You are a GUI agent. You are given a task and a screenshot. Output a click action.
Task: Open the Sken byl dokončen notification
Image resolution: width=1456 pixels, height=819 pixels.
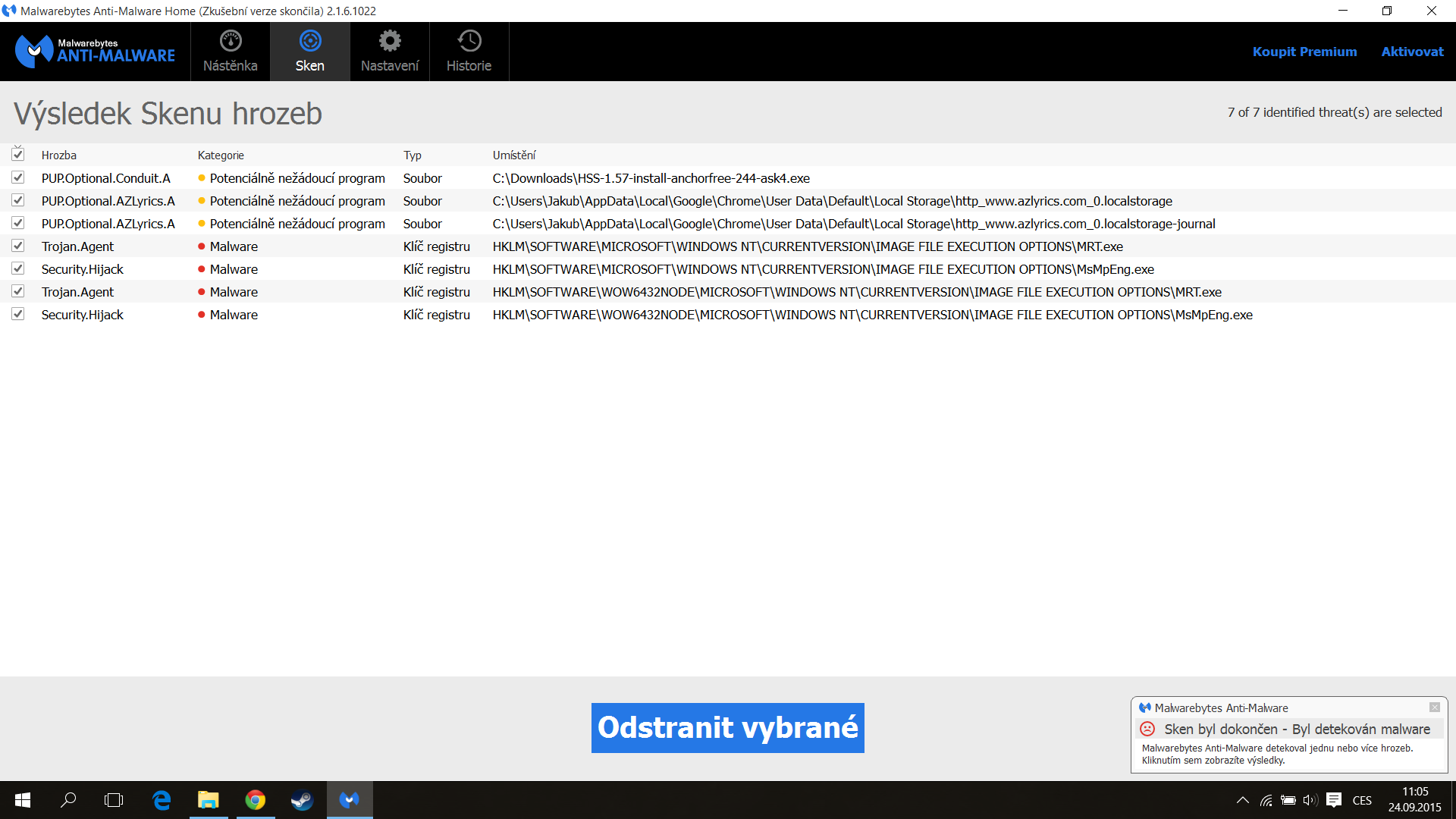click(x=1297, y=729)
